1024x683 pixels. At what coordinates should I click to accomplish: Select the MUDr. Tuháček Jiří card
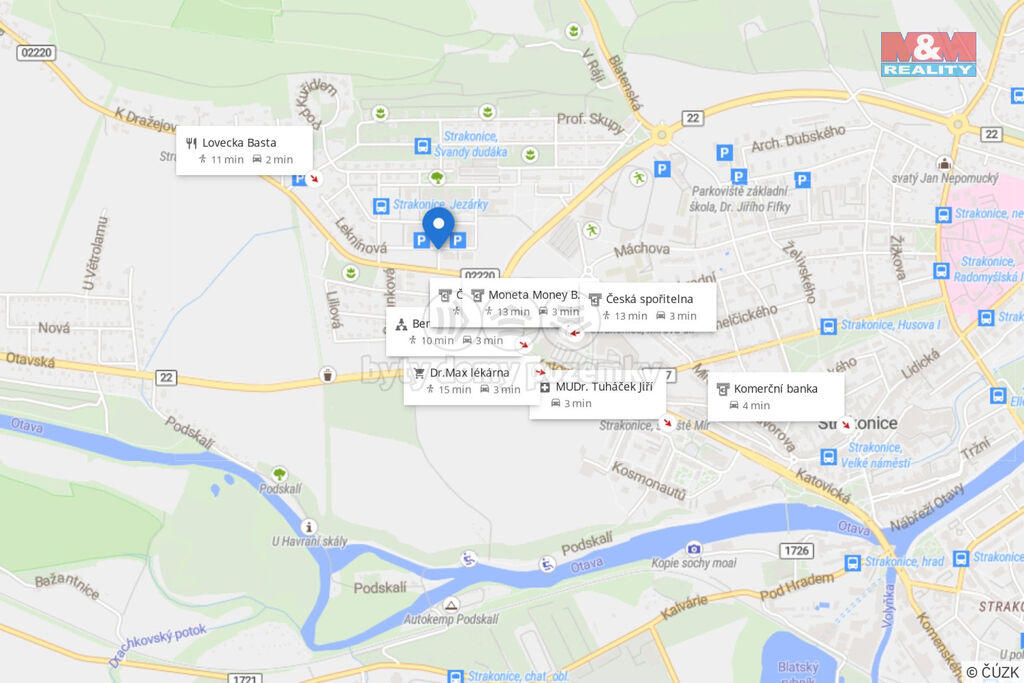597,395
